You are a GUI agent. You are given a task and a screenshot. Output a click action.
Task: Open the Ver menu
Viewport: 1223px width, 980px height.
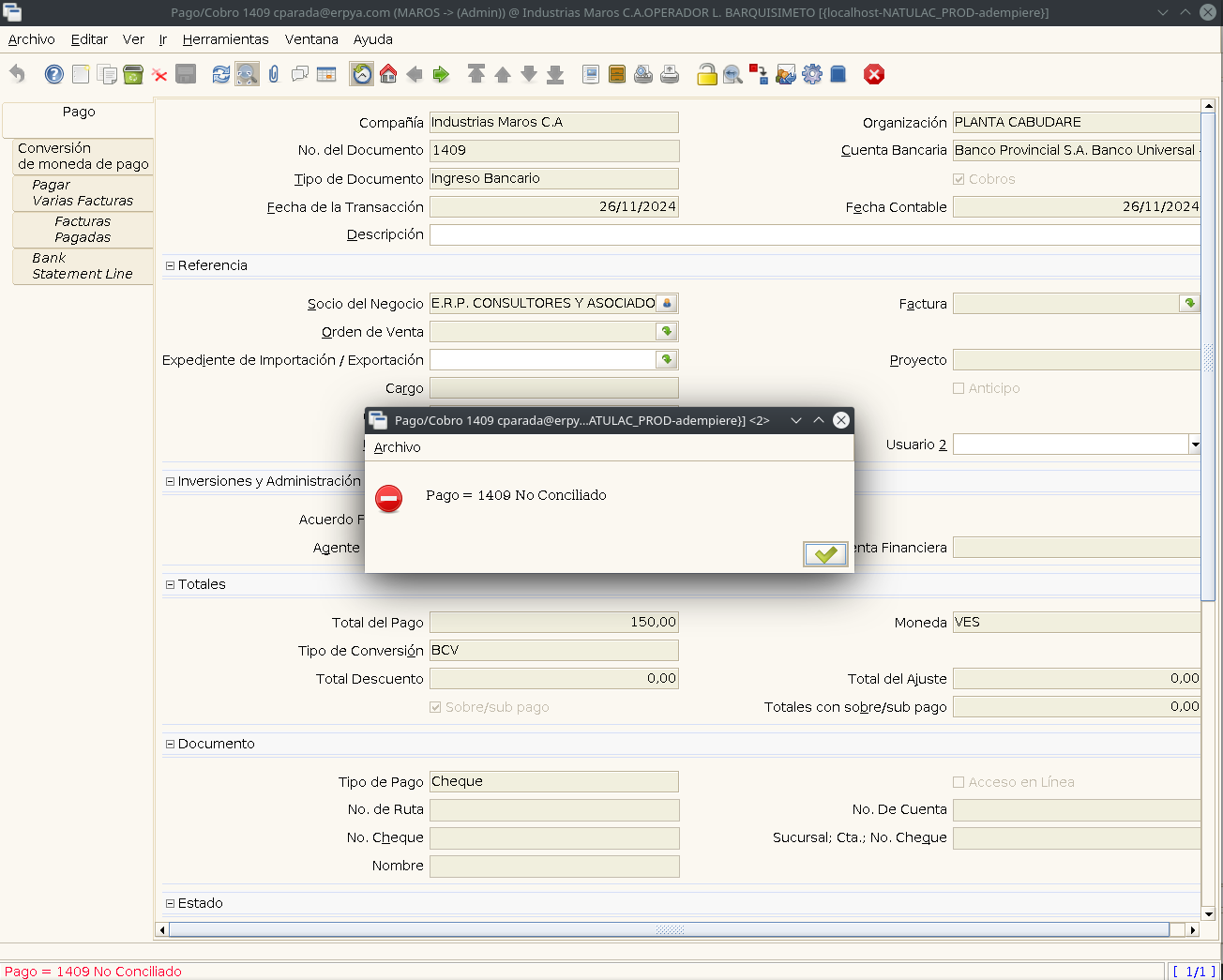pos(133,39)
